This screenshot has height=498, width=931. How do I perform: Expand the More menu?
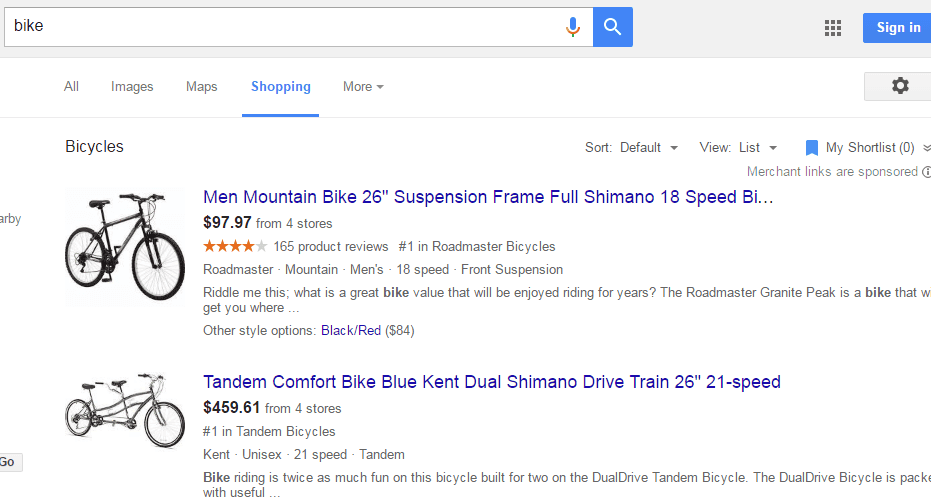pyautogui.click(x=363, y=87)
